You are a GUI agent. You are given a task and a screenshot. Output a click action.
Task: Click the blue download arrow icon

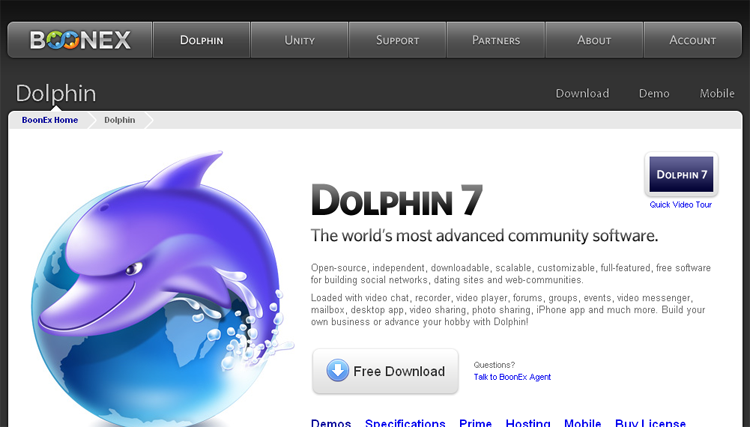pos(337,371)
